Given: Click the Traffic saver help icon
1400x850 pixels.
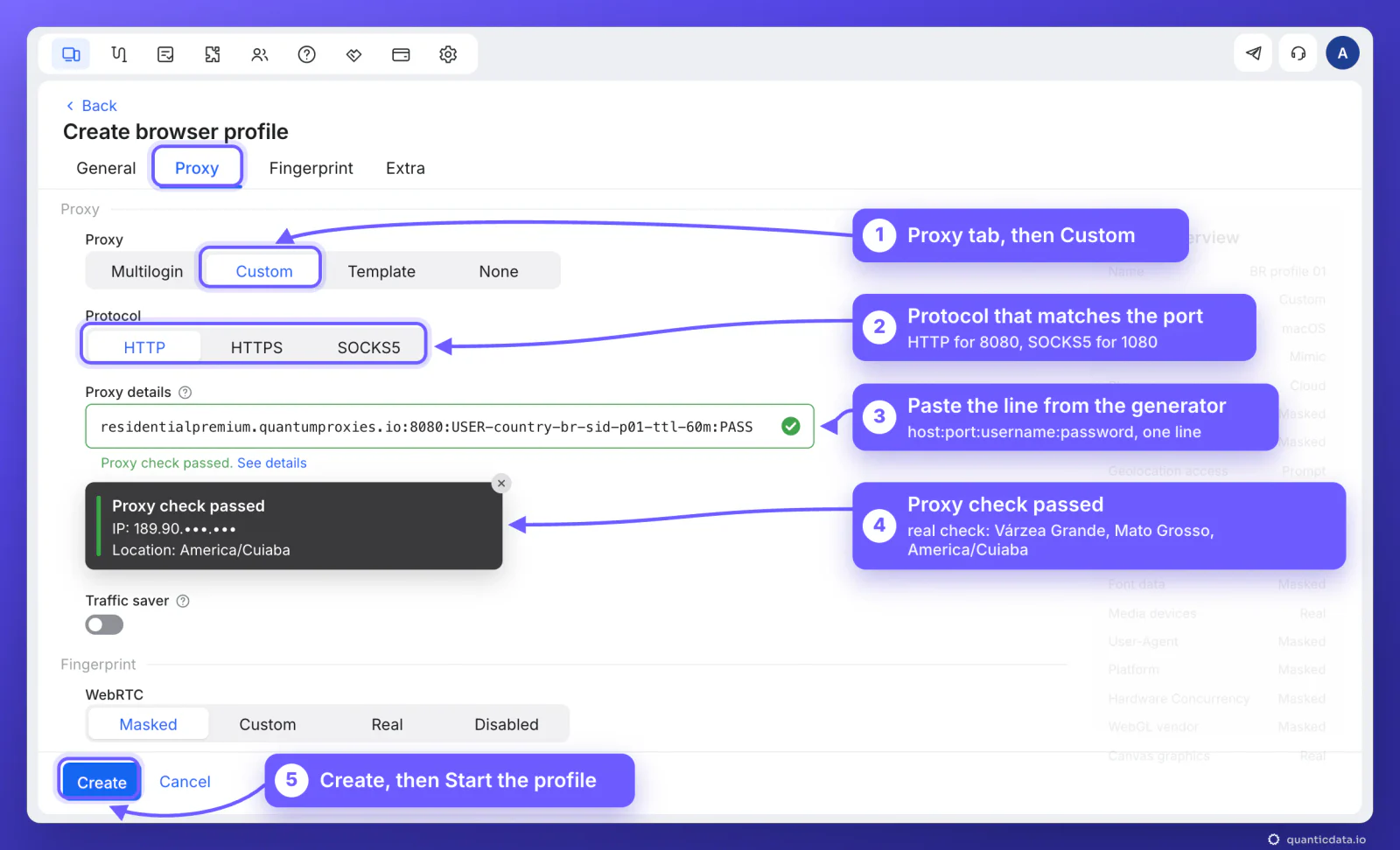Looking at the screenshot, I should click(183, 601).
